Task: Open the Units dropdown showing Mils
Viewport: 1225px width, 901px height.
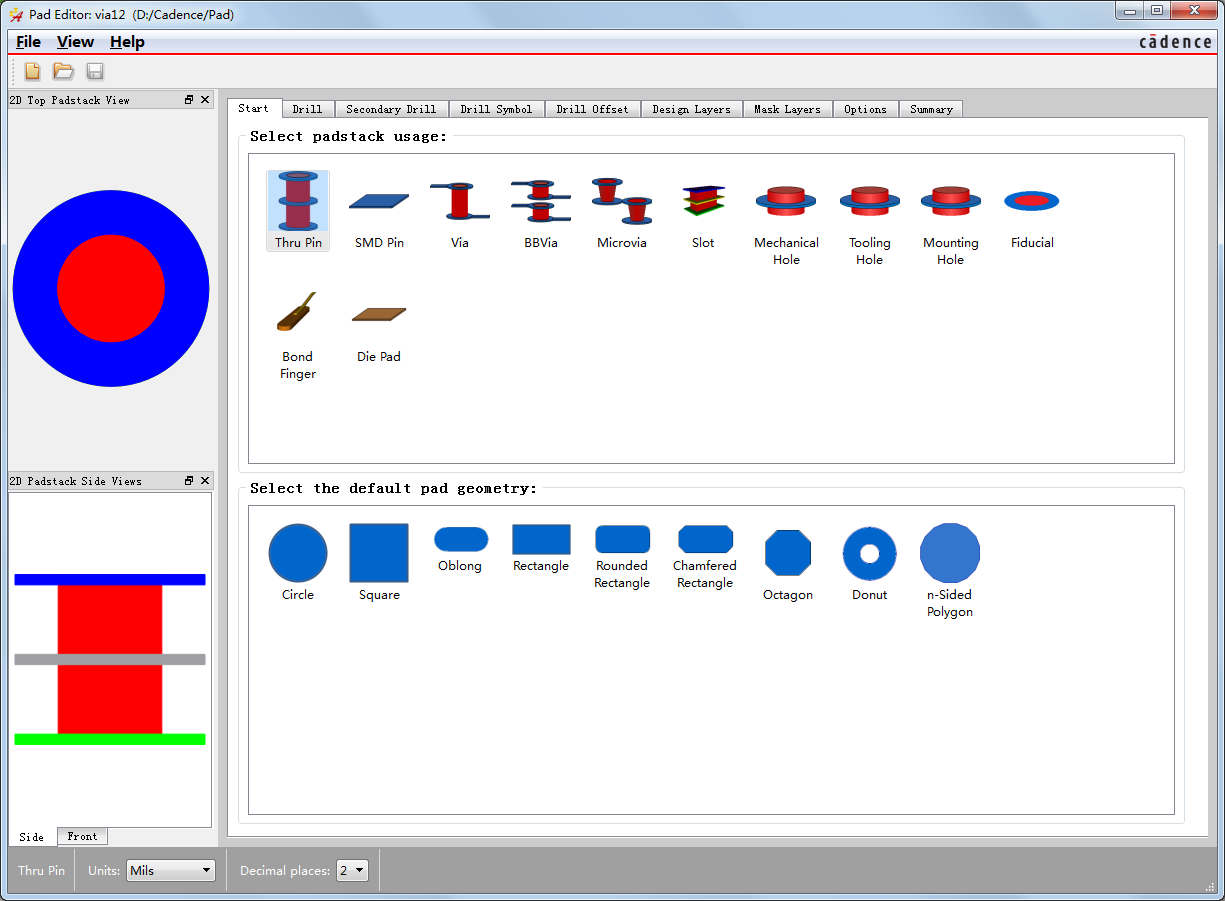Action: [171, 871]
